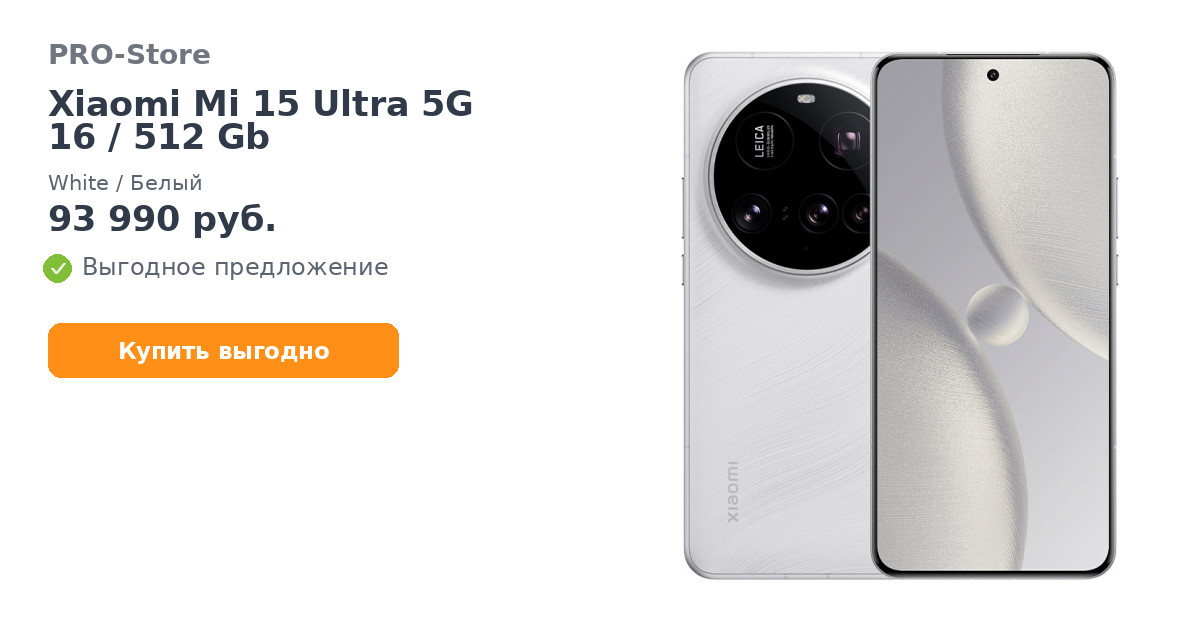Click the LEICA logo on the camera module
The image size is (1200, 630).
(759, 141)
